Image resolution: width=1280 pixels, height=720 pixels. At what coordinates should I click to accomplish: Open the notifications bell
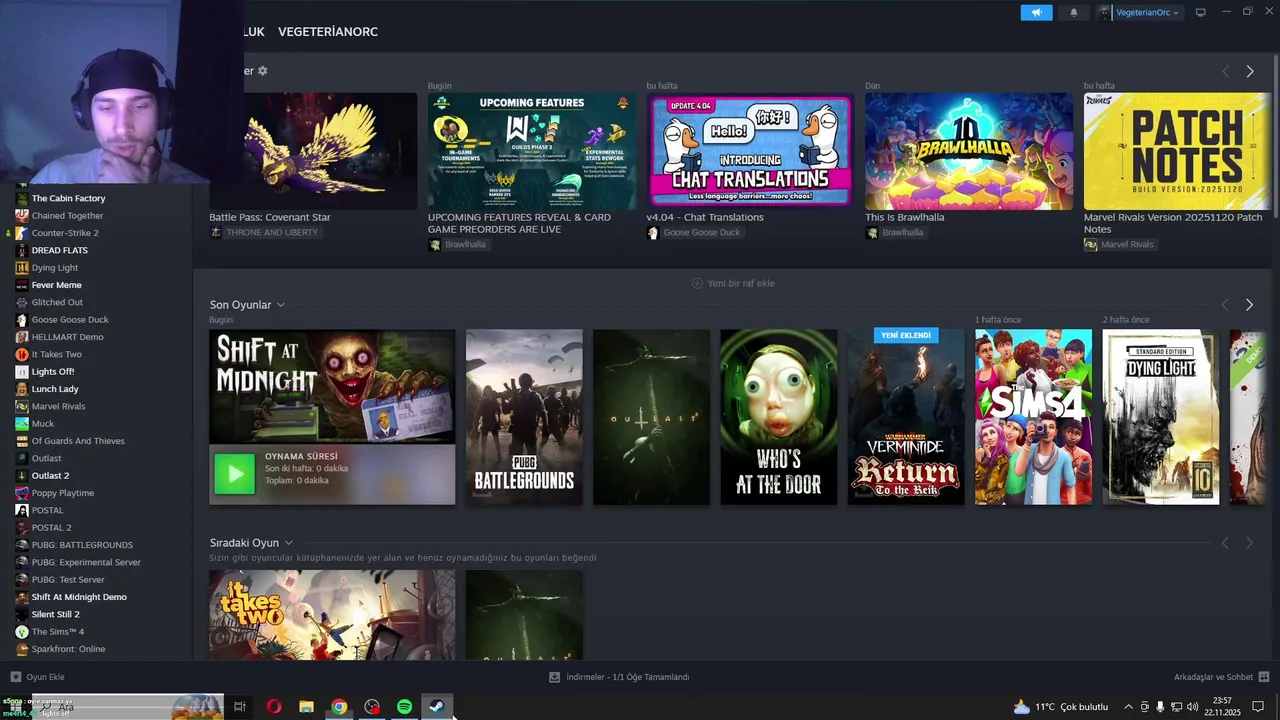(1074, 13)
